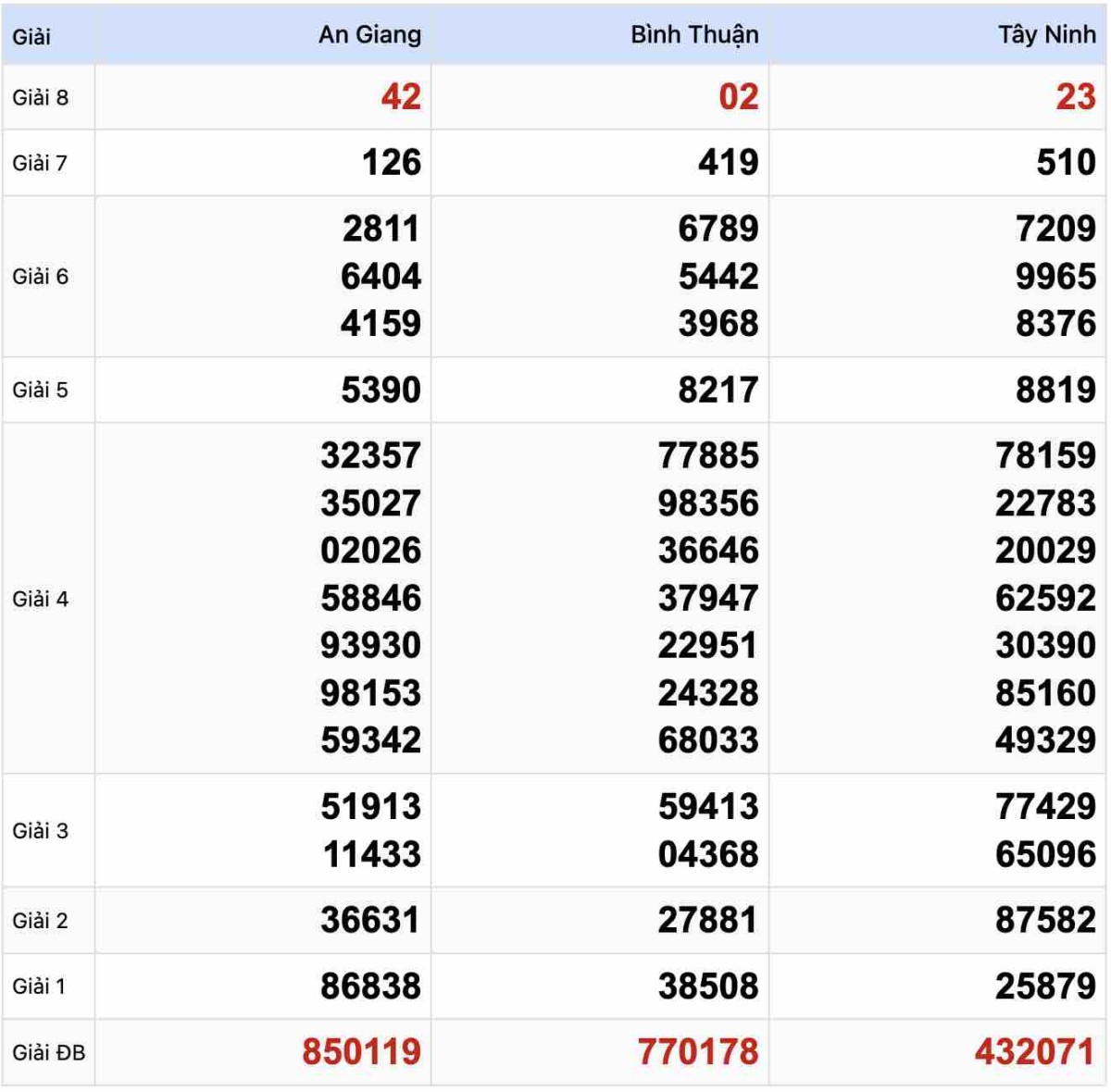The height and width of the screenshot is (1092, 1111).
Task: Click the Giải 4 row label
Action: click(41, 599)
